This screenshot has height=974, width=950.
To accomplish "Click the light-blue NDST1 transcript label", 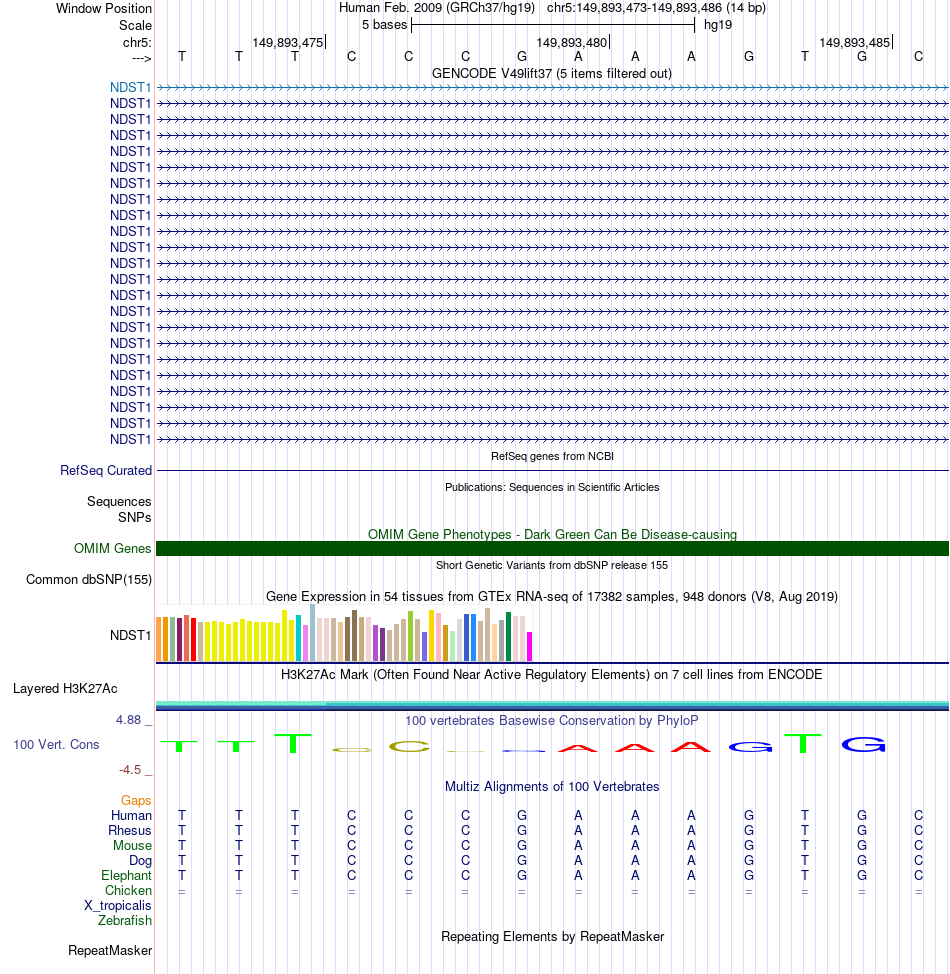I will [x=130, y=88].
